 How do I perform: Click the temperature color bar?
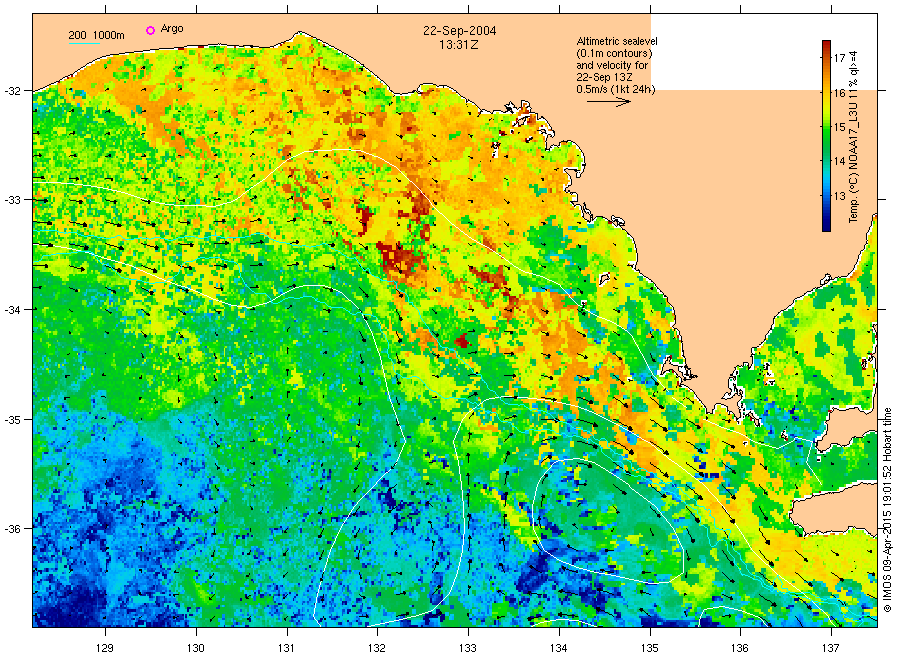click(x=826, y=136)
